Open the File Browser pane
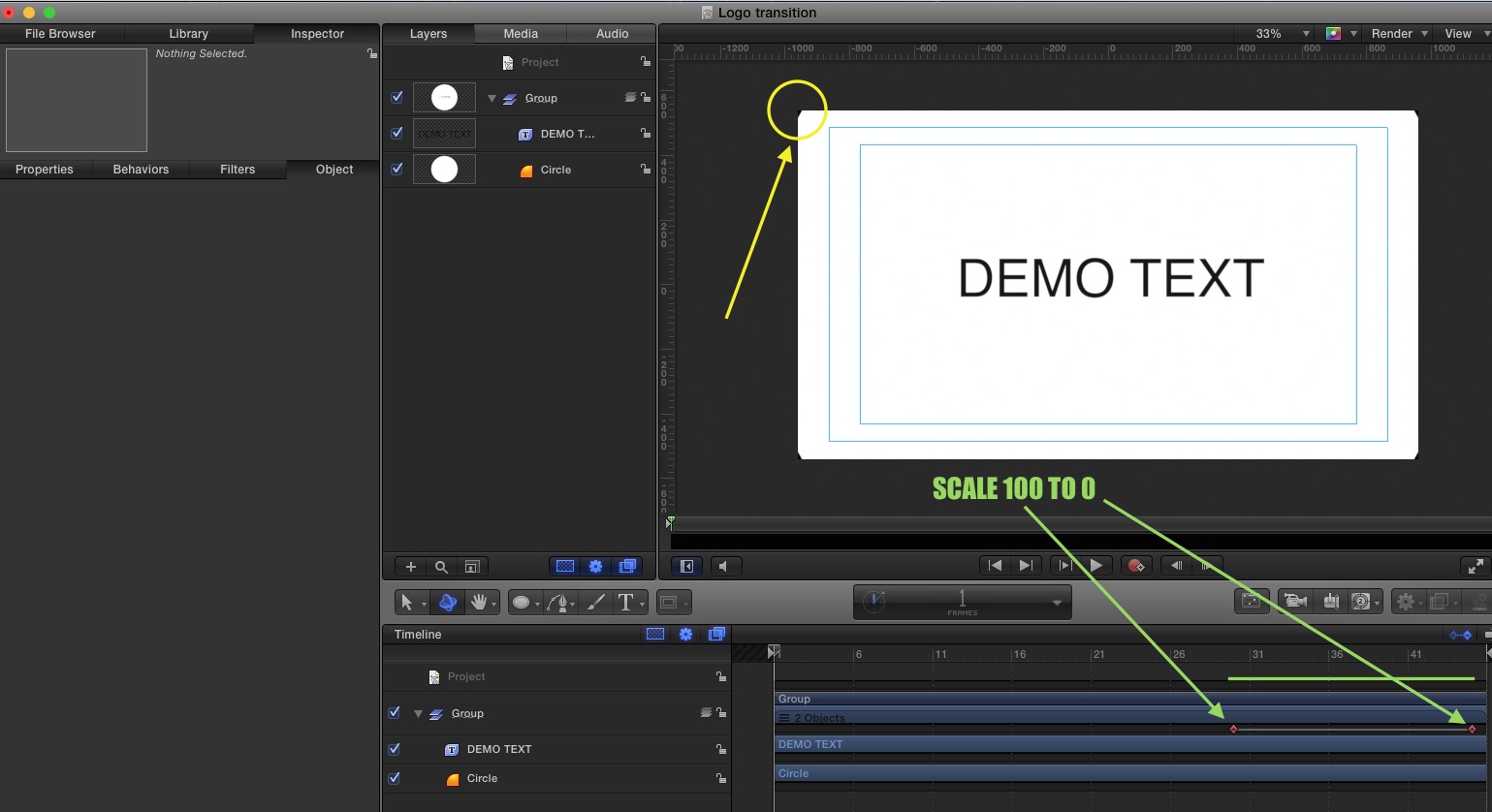 coord(60,34)
